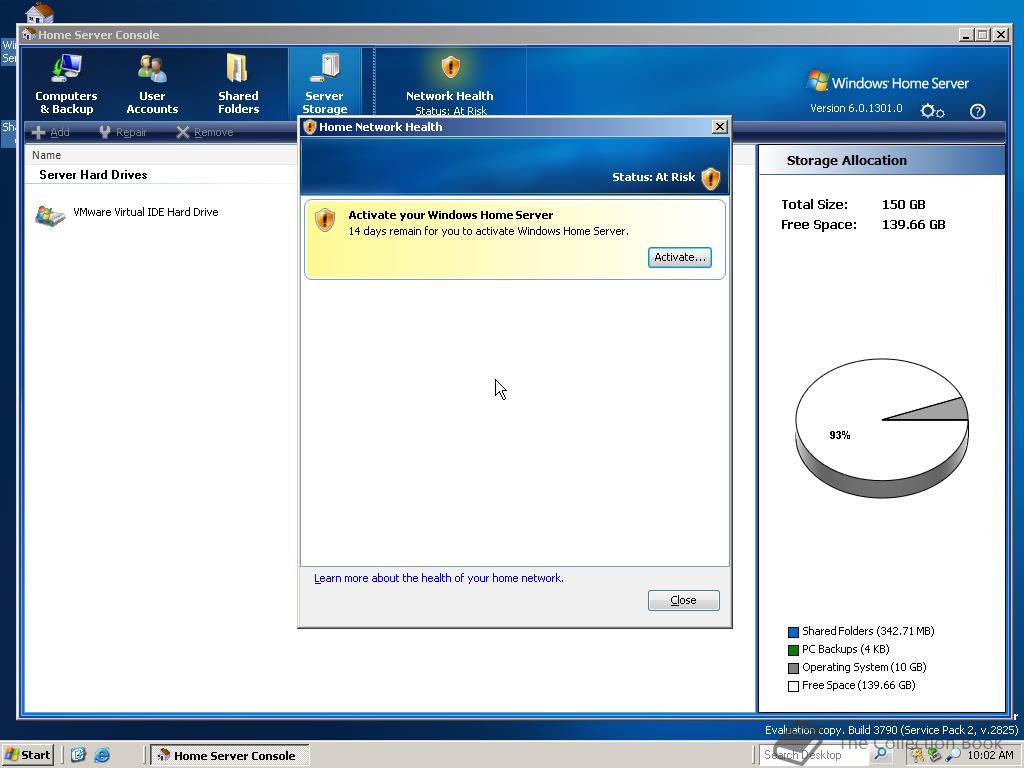This screenshot has width=1024, height=768.
Task: Select the VMware Virtual IDE Hard Drive row
Action: [146, 212]
